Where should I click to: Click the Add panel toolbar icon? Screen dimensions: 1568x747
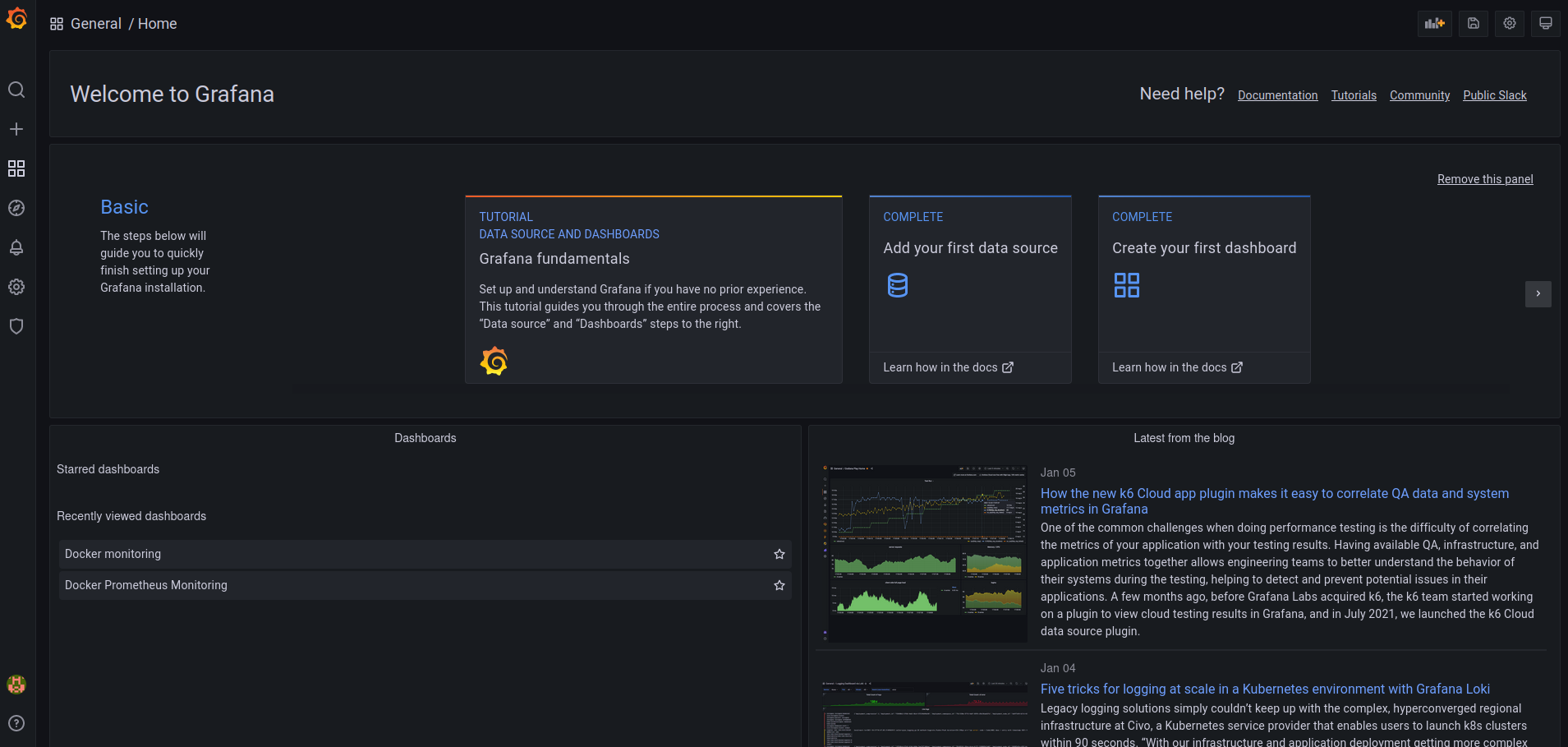1434,23
